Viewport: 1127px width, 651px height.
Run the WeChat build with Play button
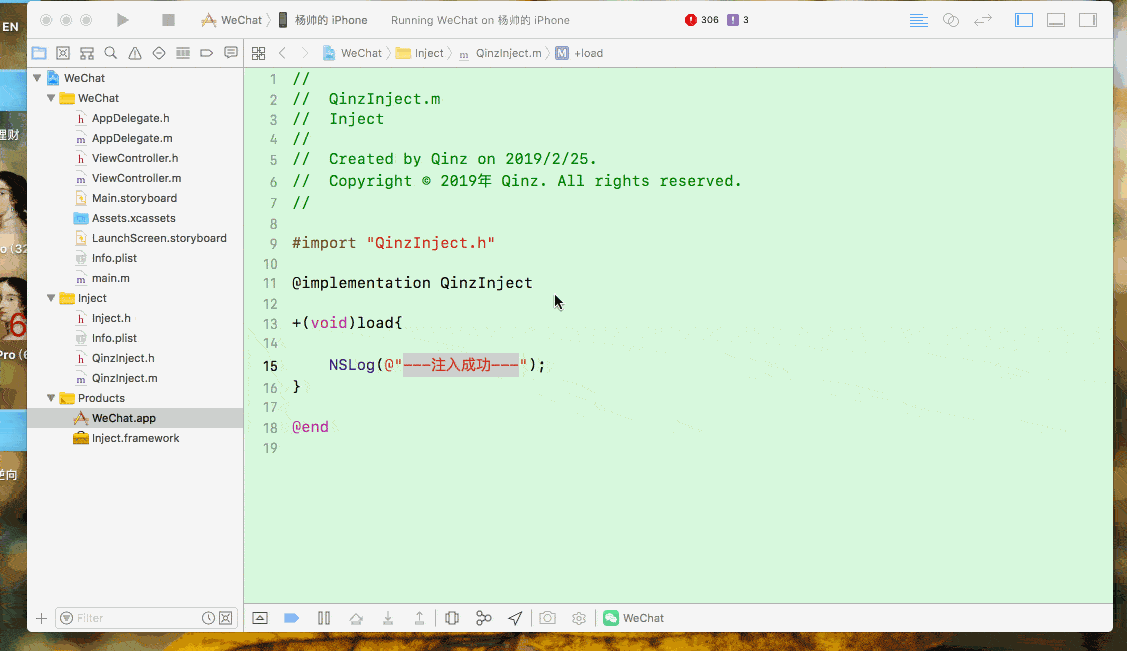(x=123, y=20)
